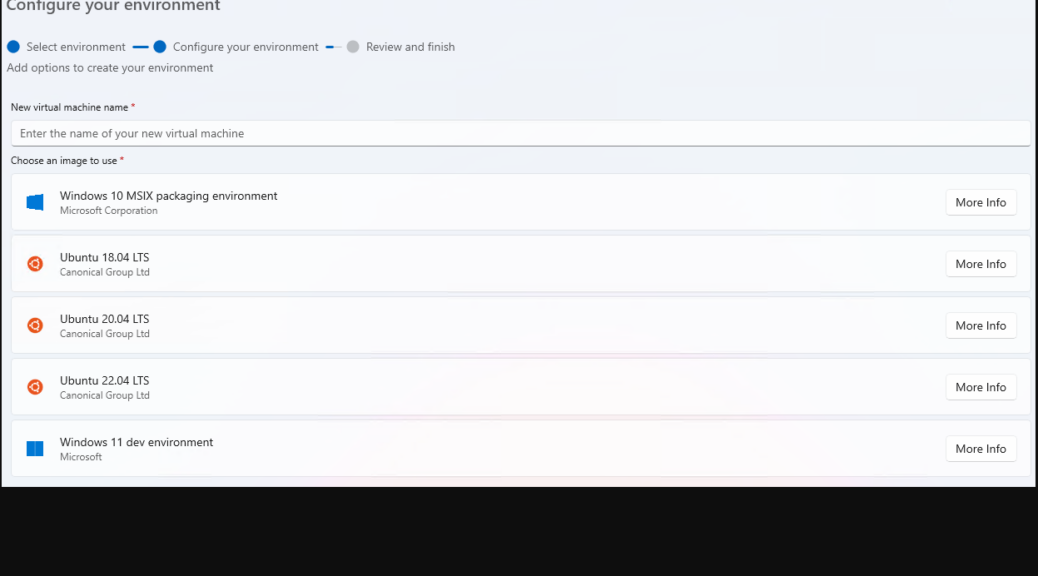Choose the Windows 10 MSIX packaging environment title
The image size is (1038, 576).
tap(168, 196)
